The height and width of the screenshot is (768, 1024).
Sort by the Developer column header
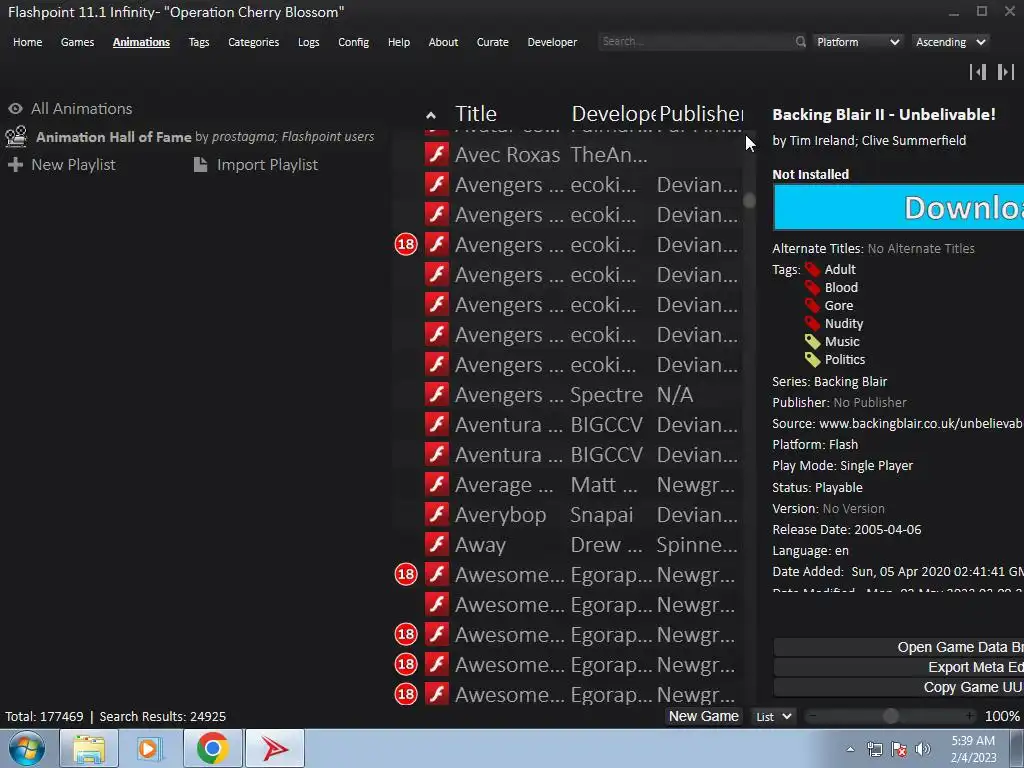613,114
